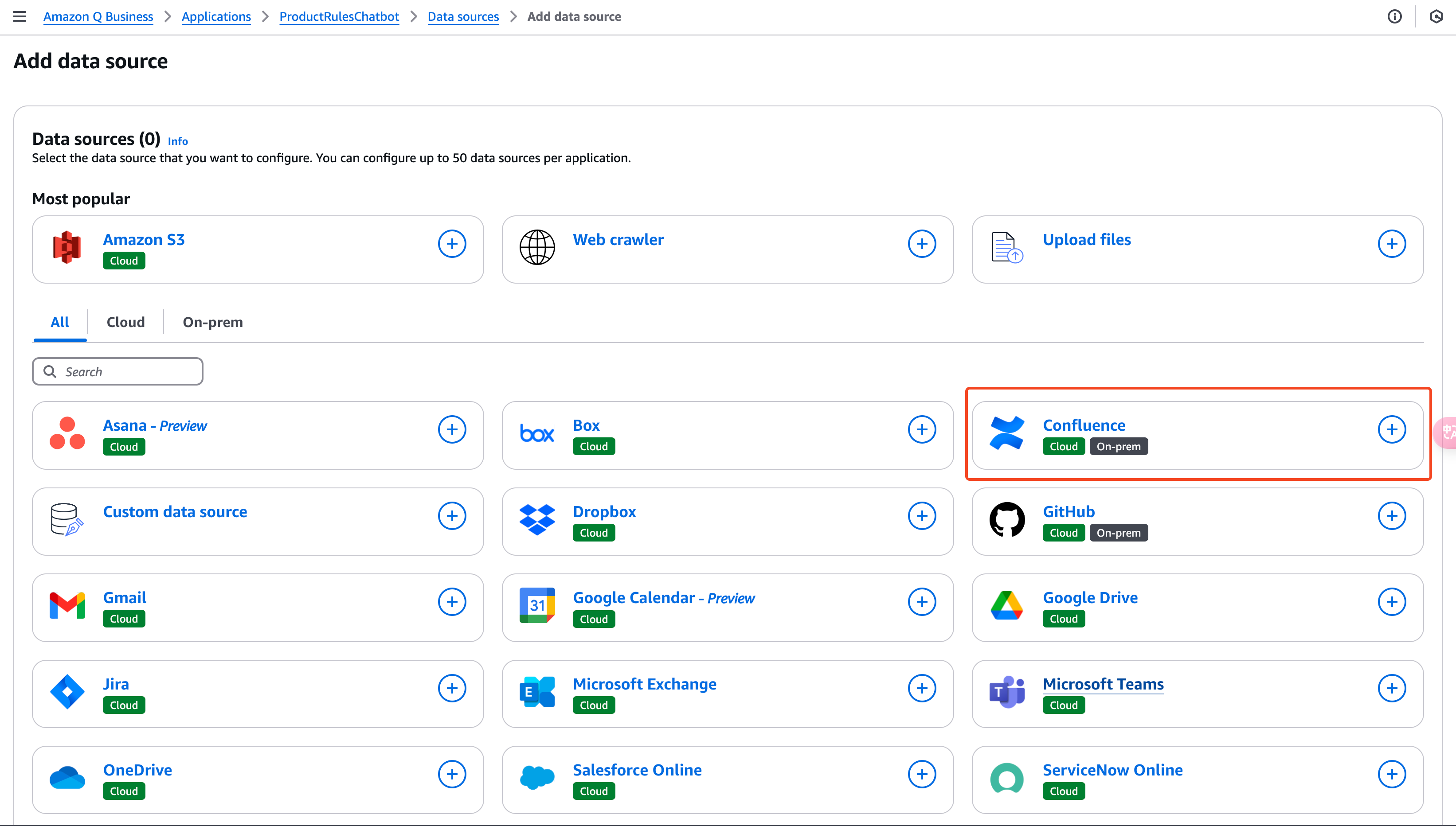Click the Cloud badge under OneDrive

pos(124,791)
